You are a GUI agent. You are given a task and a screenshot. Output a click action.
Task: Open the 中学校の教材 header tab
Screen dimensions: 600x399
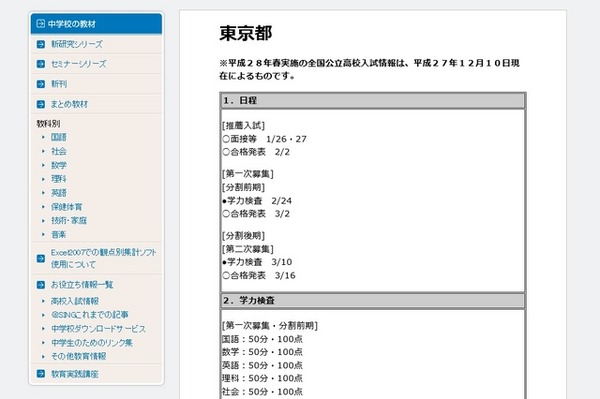click(x=96, y=24)
